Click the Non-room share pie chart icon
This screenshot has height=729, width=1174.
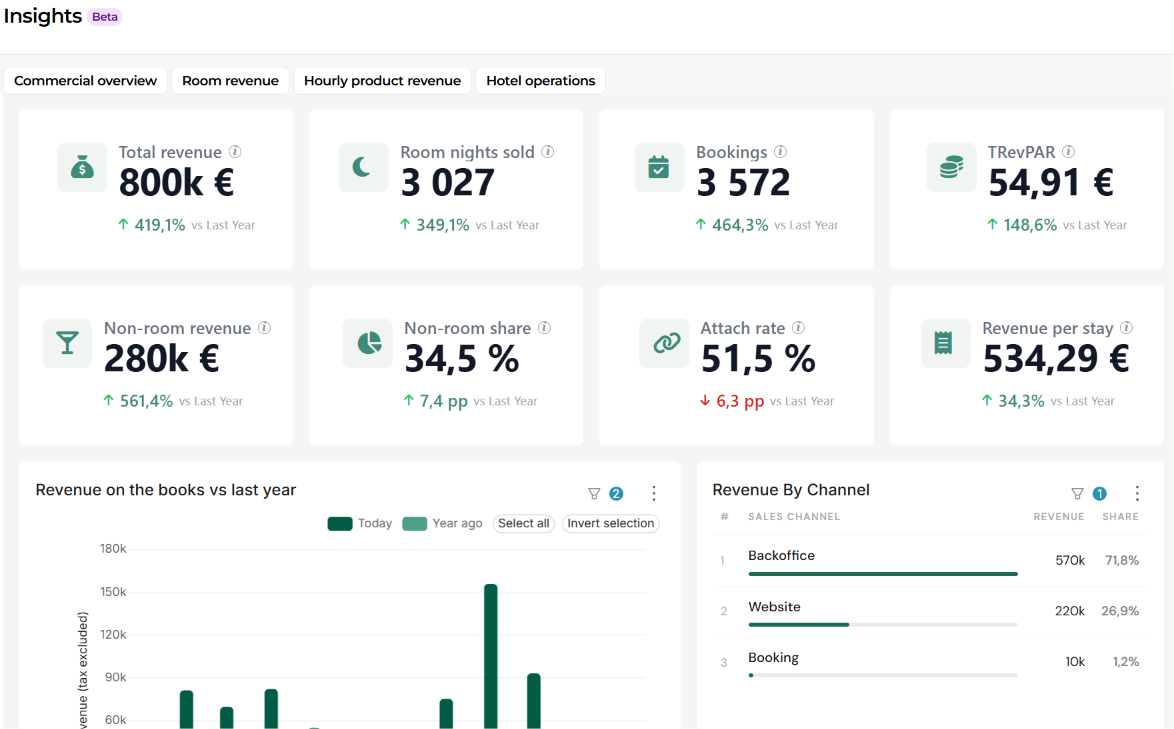point(368,344)
